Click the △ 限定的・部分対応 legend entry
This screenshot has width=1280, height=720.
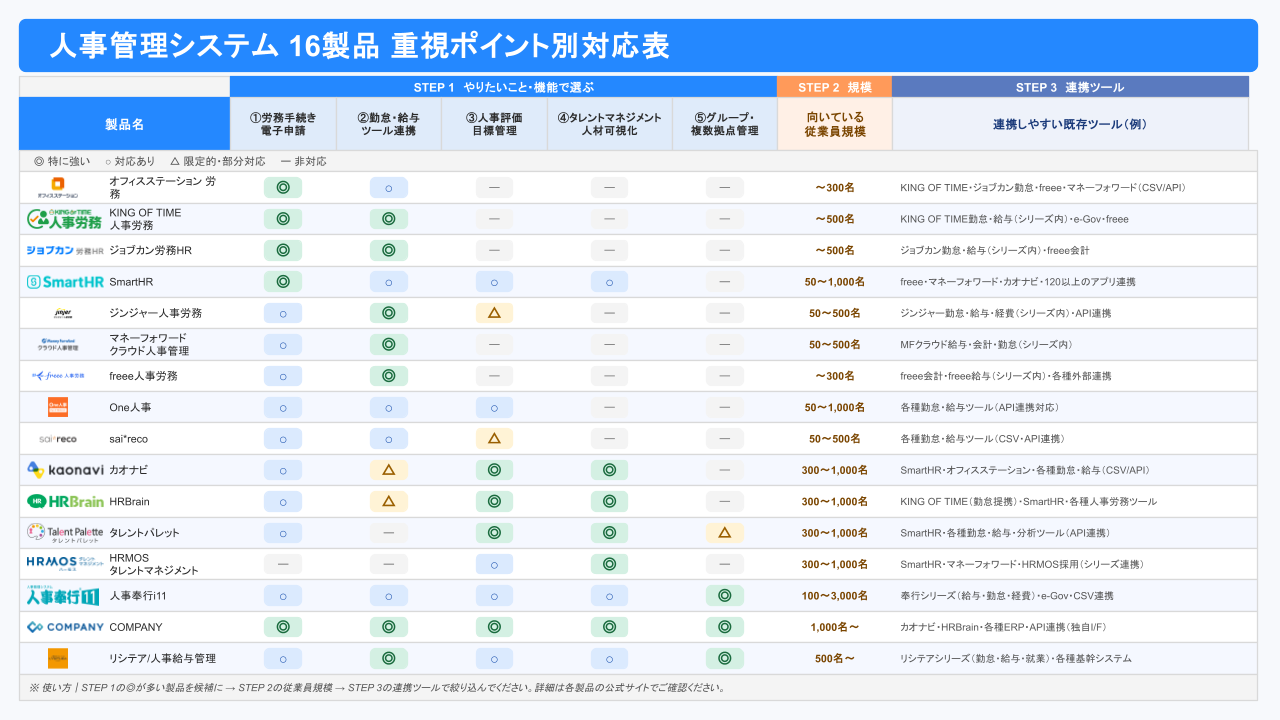click(x=218, y=161)
